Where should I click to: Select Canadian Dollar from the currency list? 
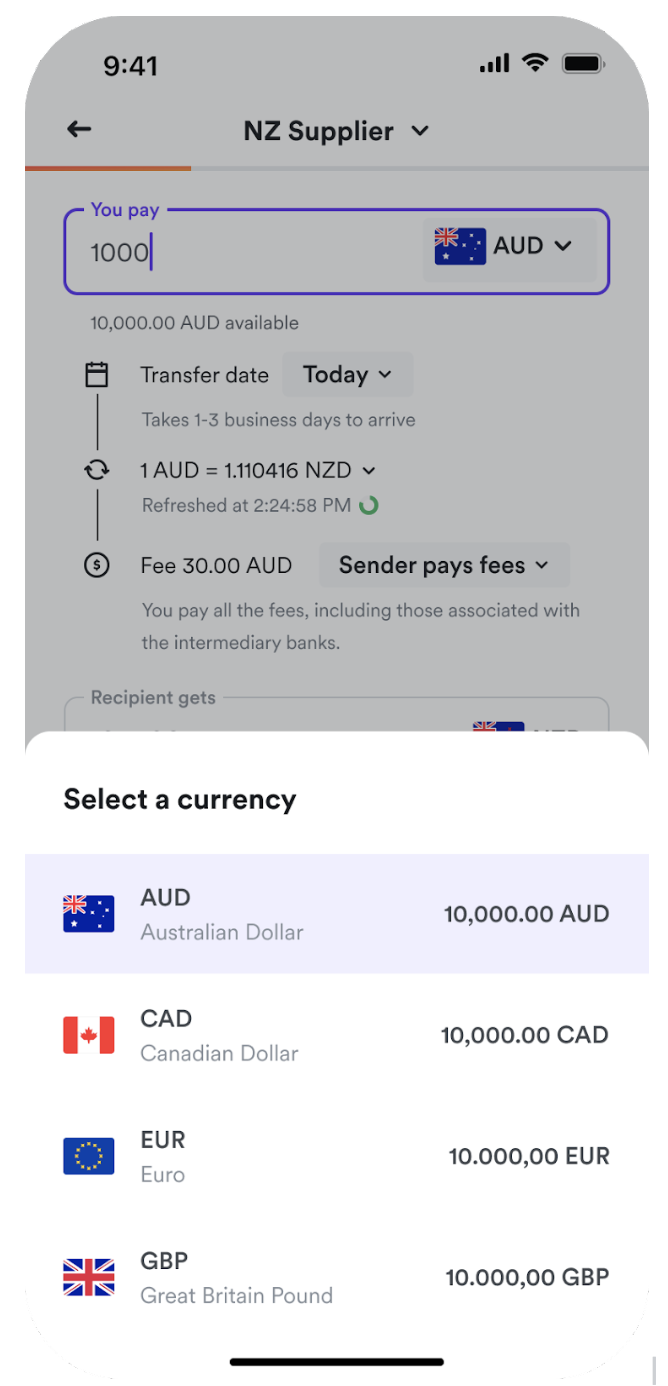coord(336,1035)
